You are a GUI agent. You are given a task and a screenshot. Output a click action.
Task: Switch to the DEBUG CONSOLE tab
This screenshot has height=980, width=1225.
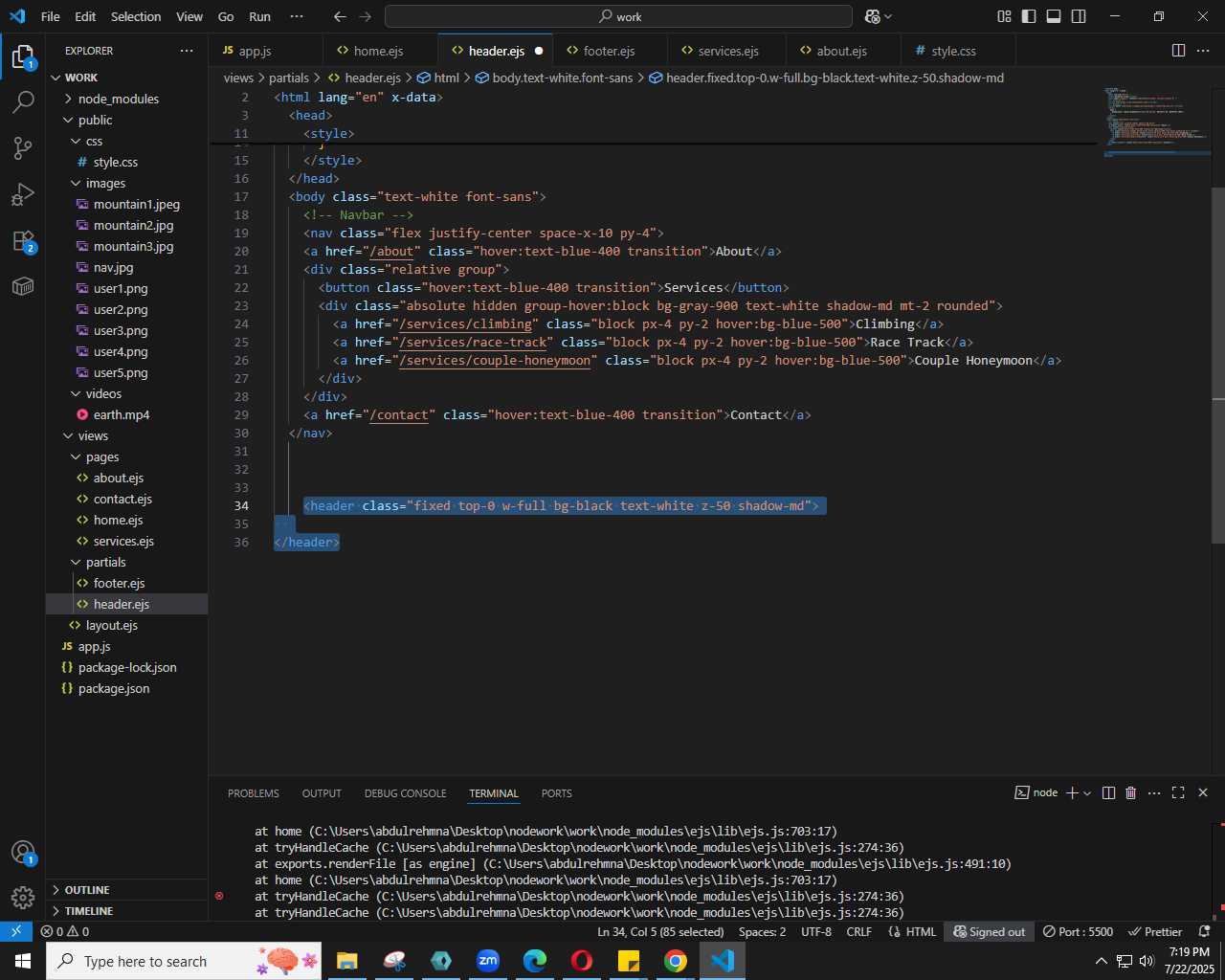[405, 793]
